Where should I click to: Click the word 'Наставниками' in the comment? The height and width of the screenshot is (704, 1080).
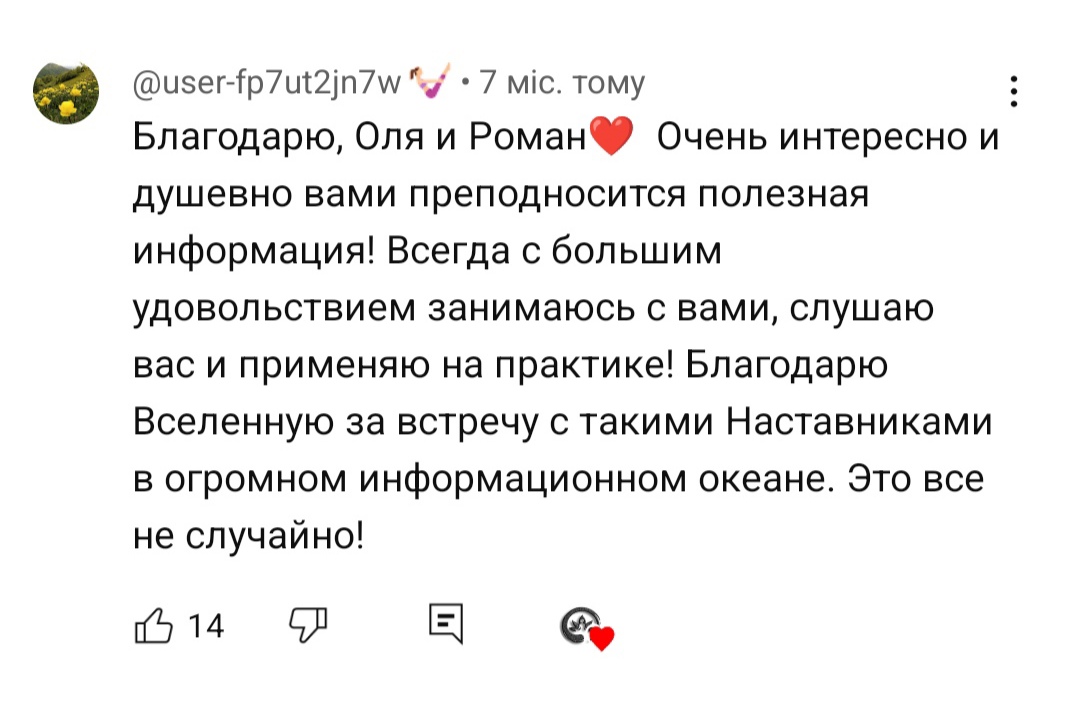[858, 423]
